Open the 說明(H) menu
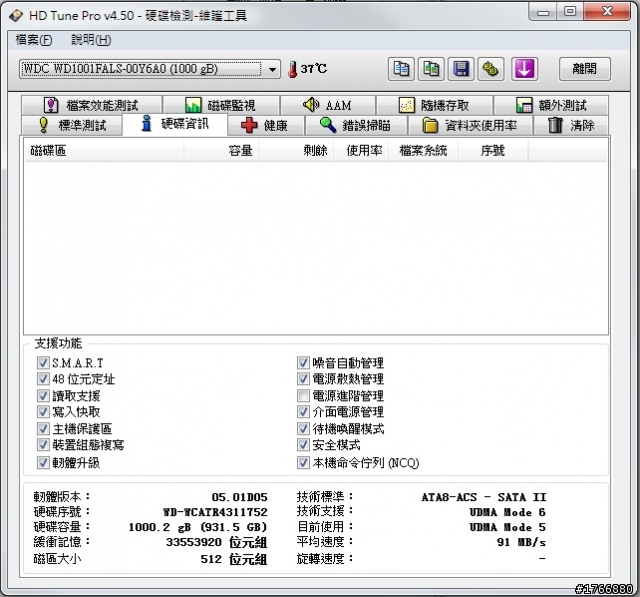 tap(91, 40)
